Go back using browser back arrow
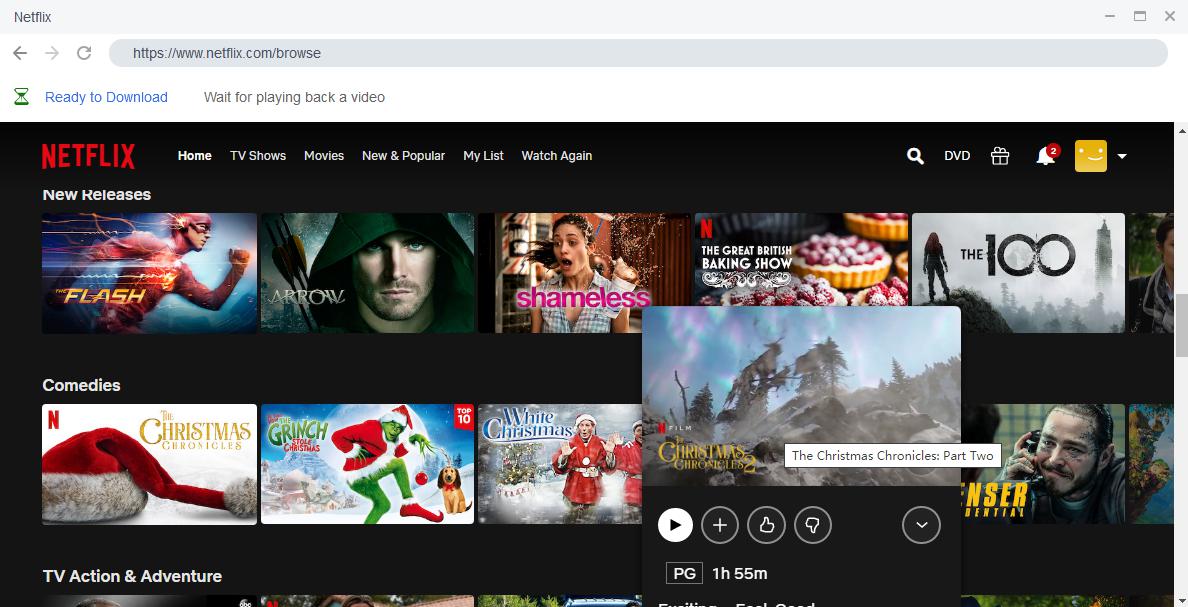Viewport: 1188px width, 607px height. click(x=20, y=53)
